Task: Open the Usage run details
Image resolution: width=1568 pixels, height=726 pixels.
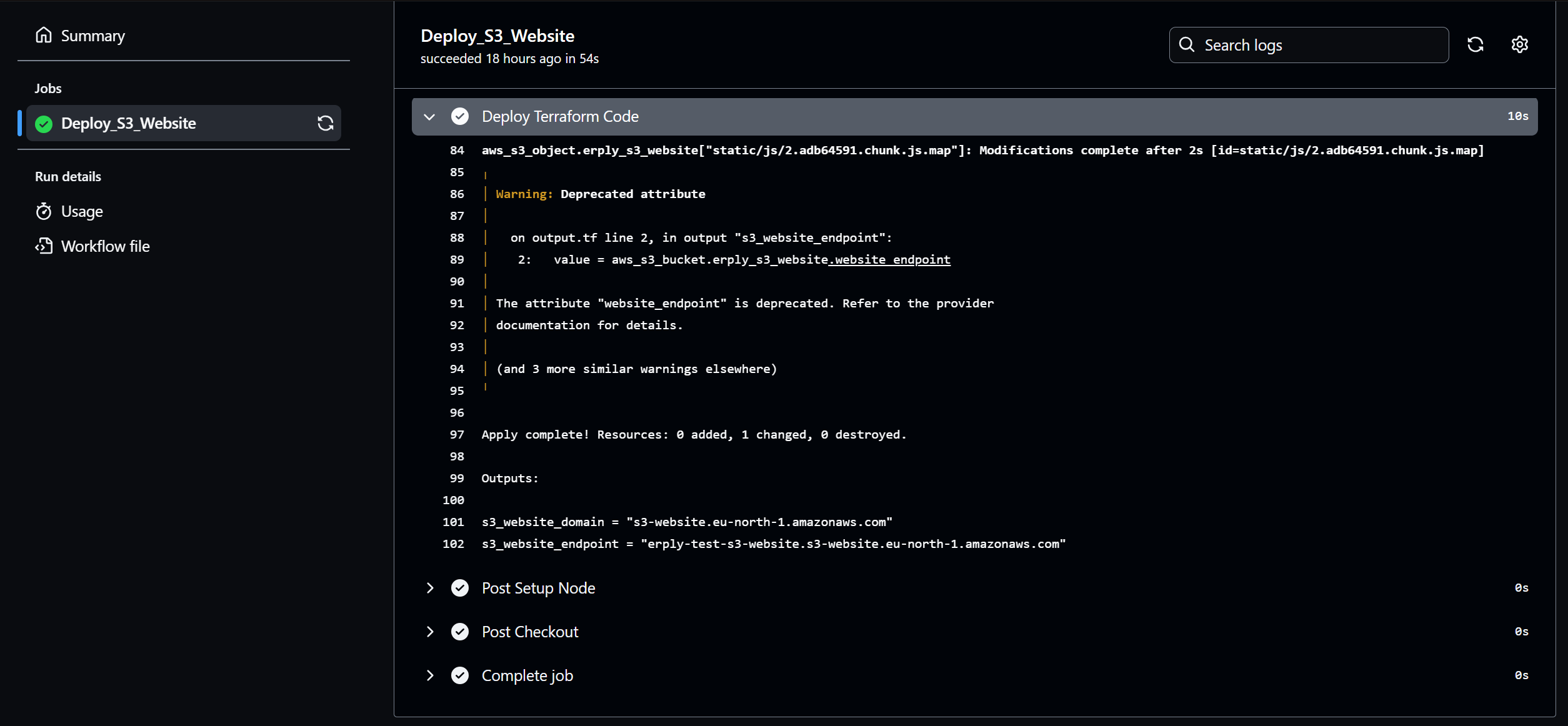Action: (82, 211)
